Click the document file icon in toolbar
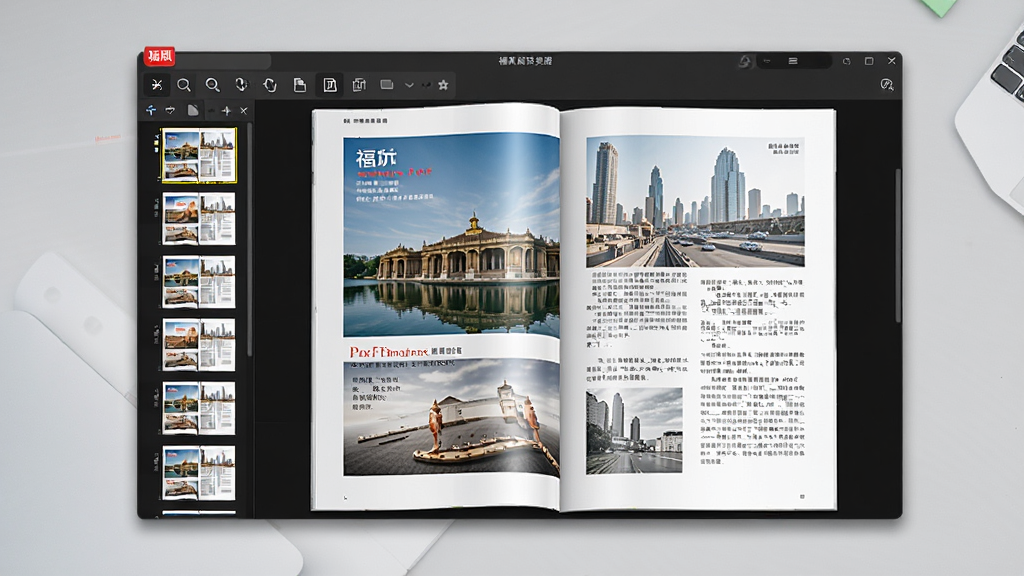The width and height of the screenshot is (1024, 576). click(x=300, y=85)
